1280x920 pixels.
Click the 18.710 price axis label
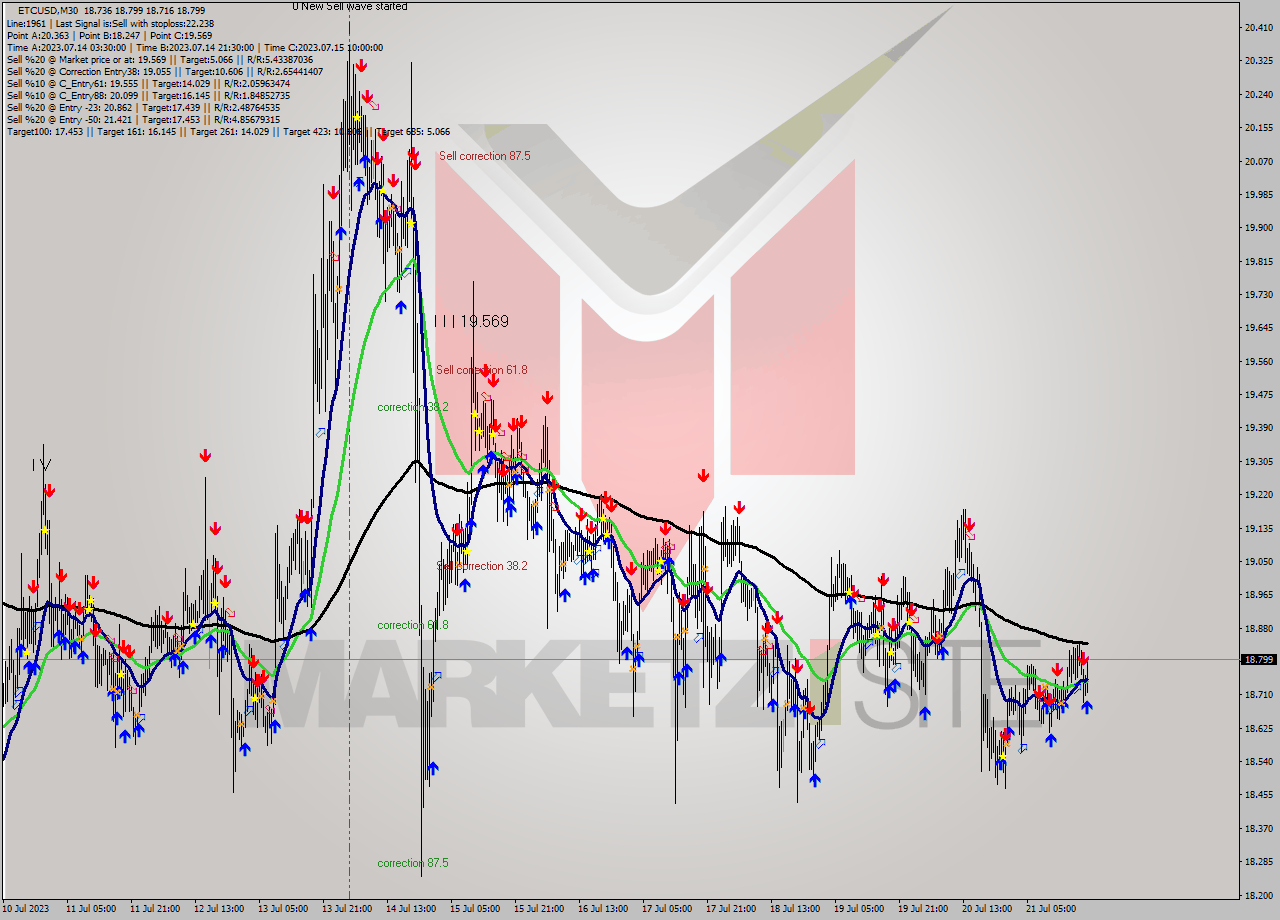click(1258, 694)
